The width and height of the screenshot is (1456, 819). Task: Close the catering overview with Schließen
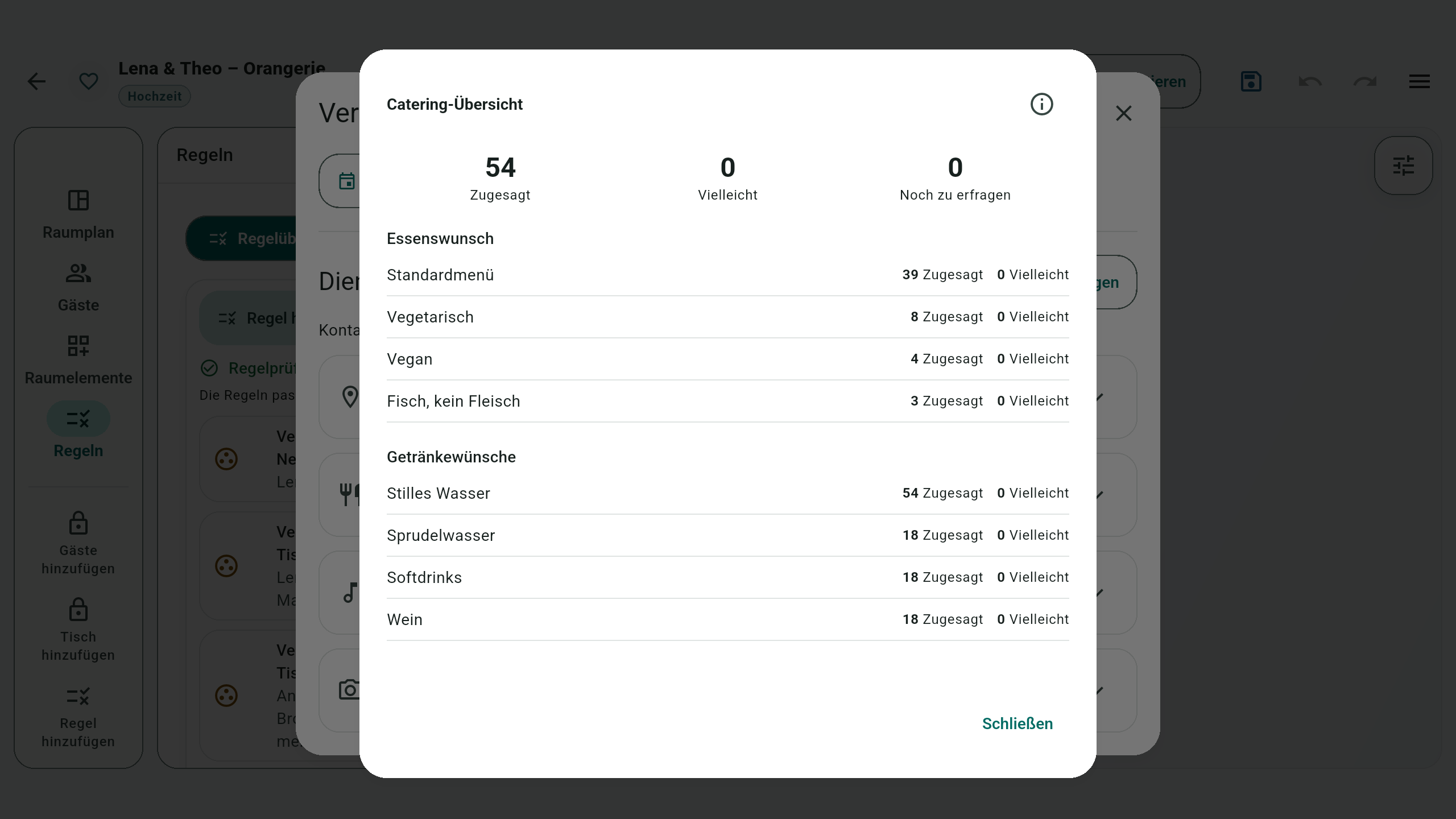pos(1017,723)
